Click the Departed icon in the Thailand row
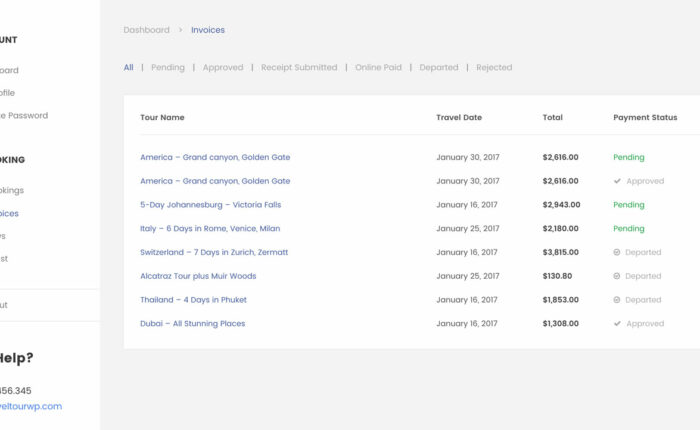Image resolution: width=700 pixels, height=430 pixels. [617, 300]
